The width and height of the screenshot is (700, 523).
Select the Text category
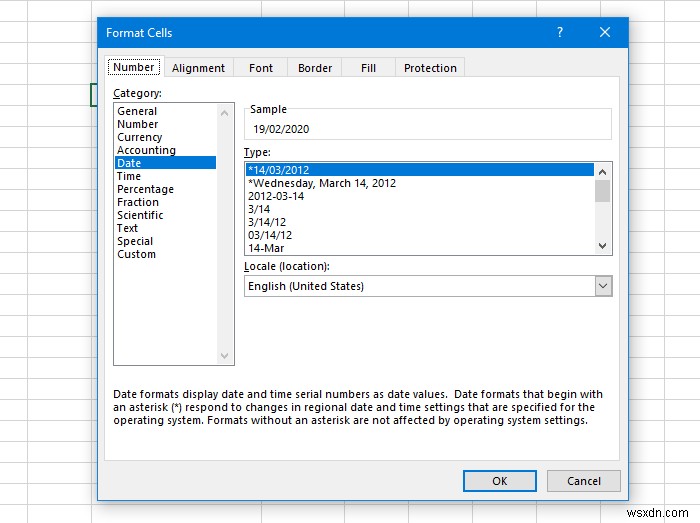[x=166, y=228]
